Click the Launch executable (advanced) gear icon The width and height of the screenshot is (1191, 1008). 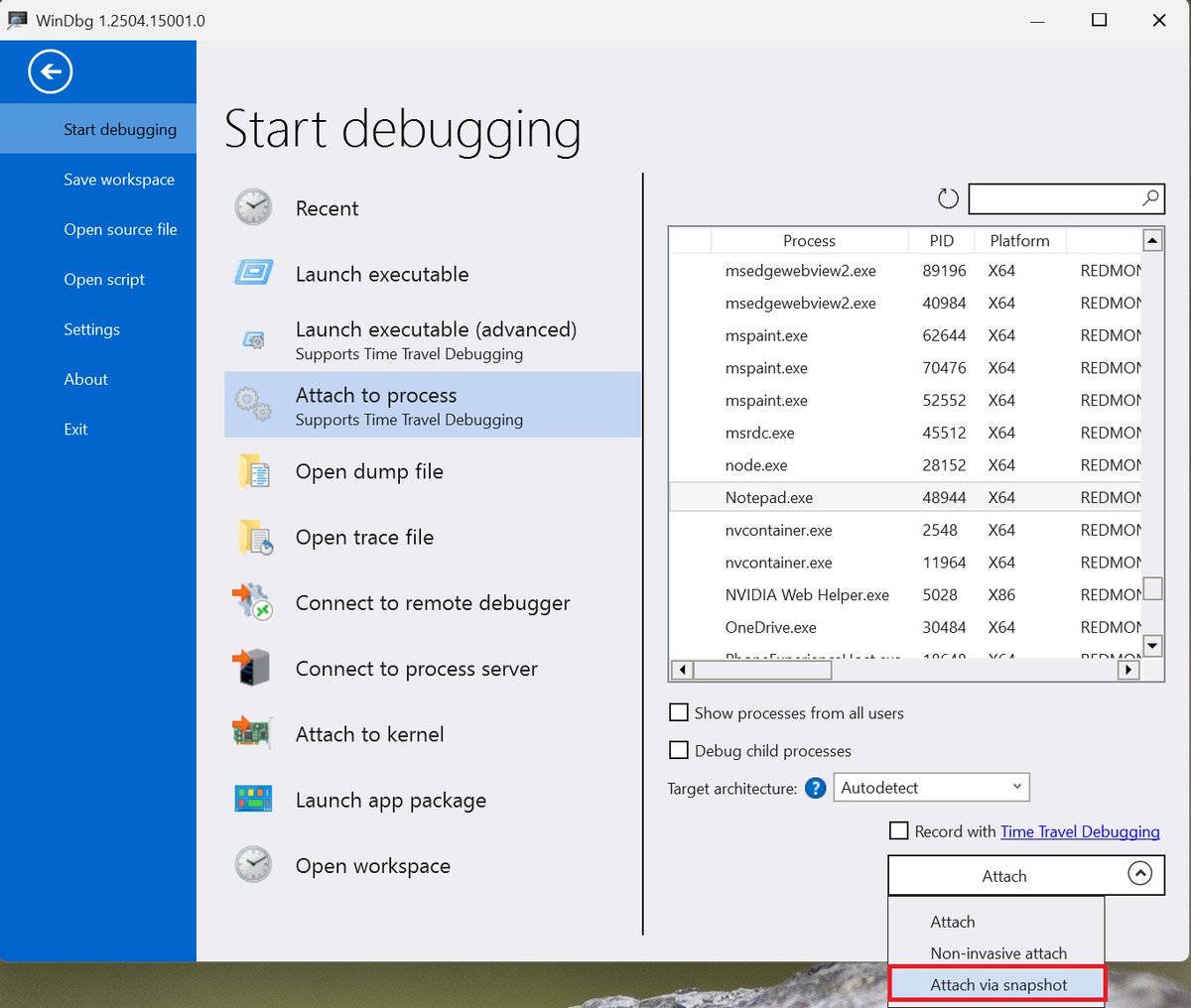pos(254,340)
